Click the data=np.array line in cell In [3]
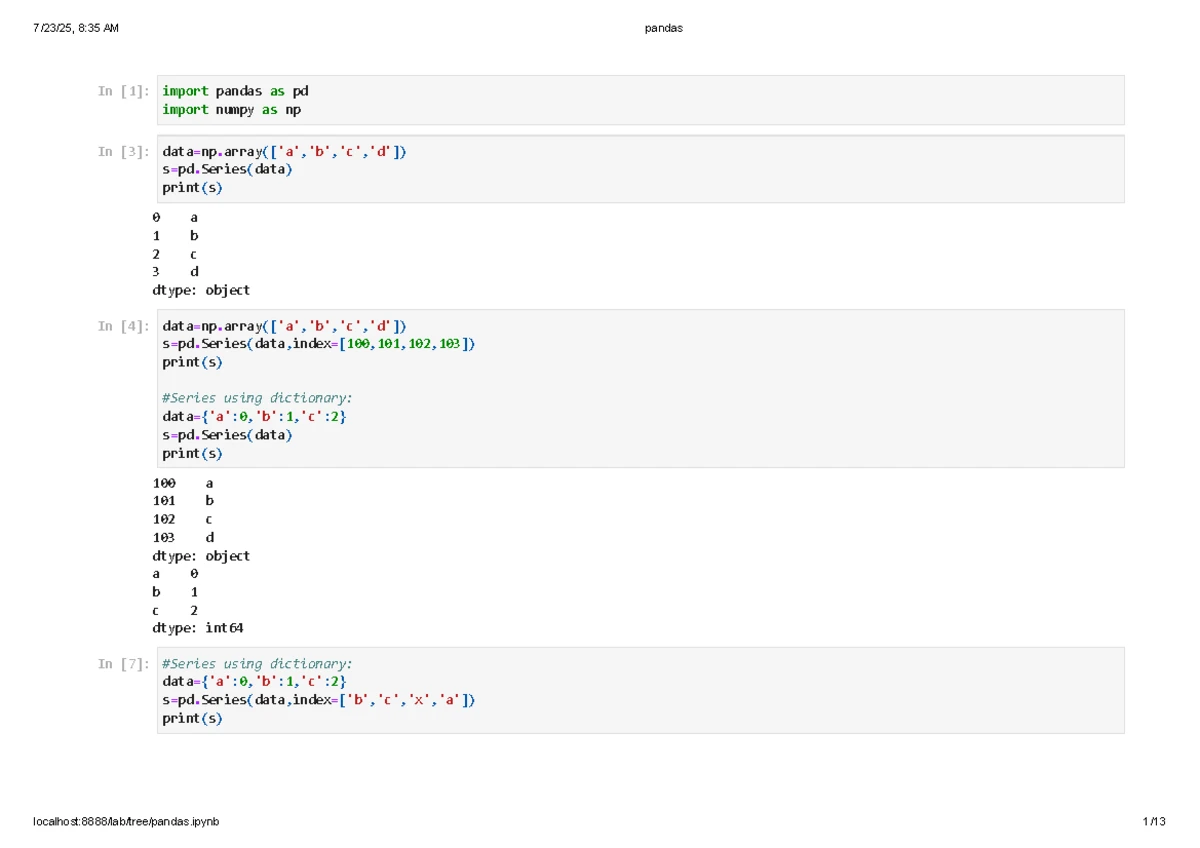1200x848 pixels. coord(285,151)
